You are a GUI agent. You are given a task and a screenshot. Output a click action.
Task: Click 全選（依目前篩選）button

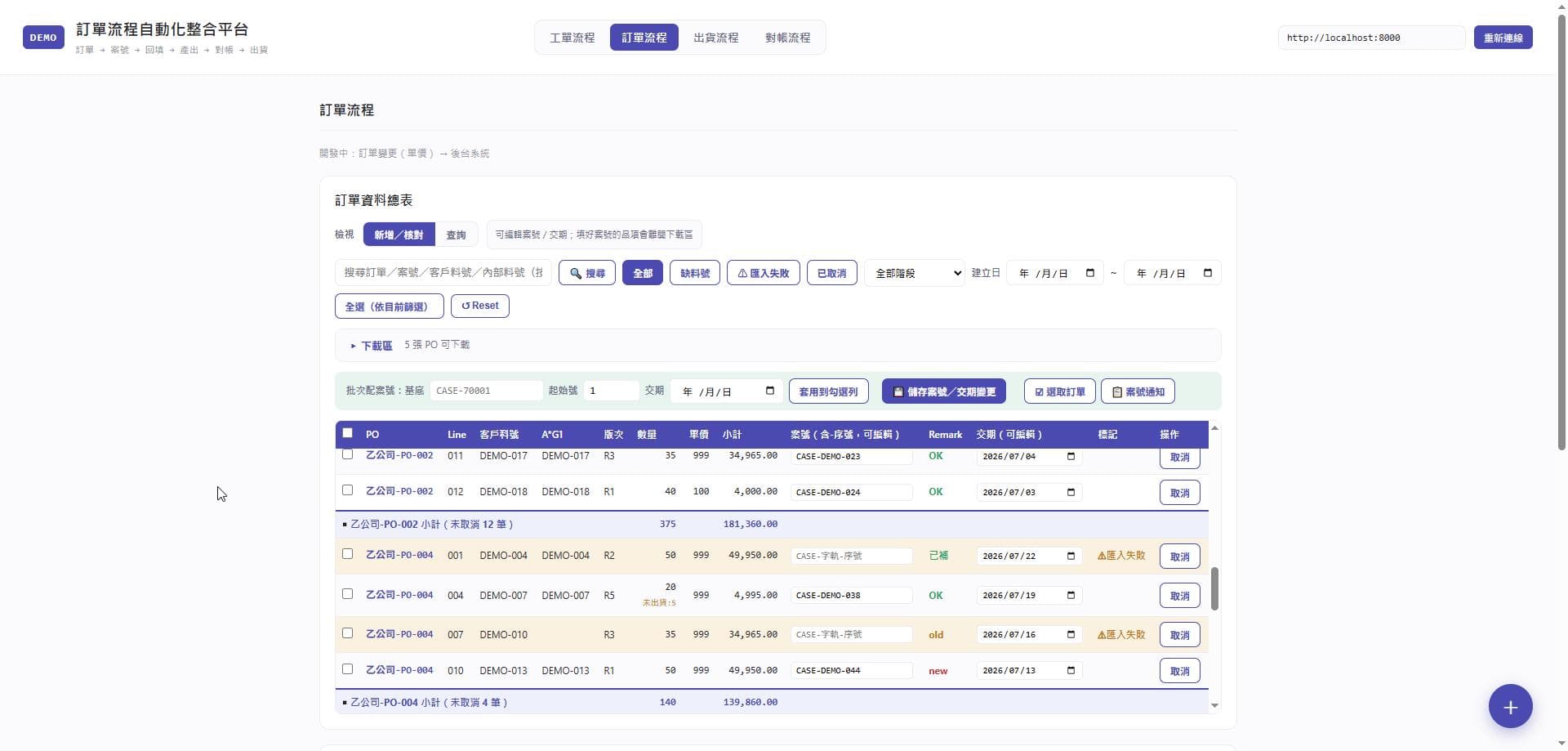pos(390,306)
